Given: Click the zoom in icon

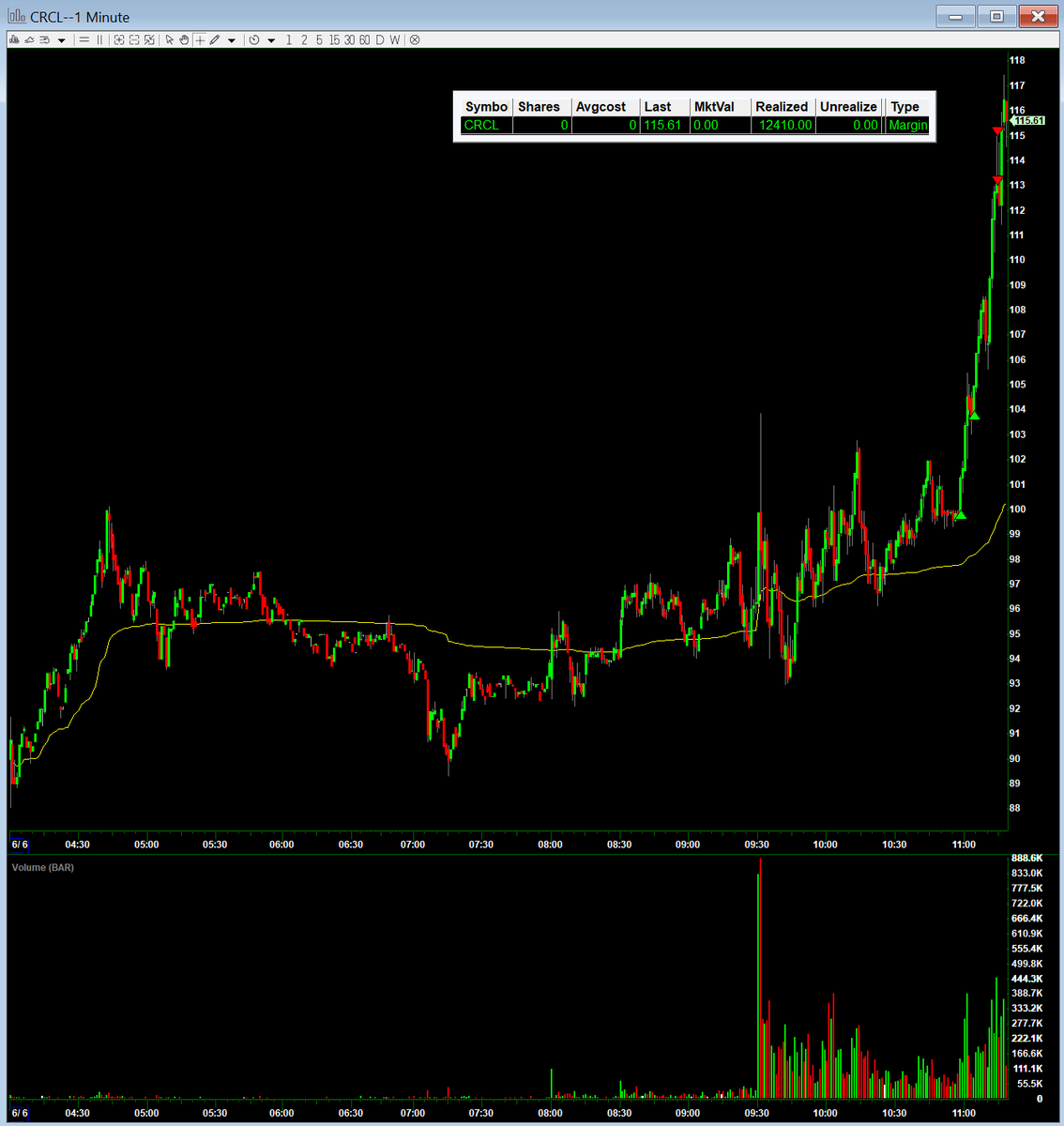Looking at the screenshot, I should click(119, 40).
